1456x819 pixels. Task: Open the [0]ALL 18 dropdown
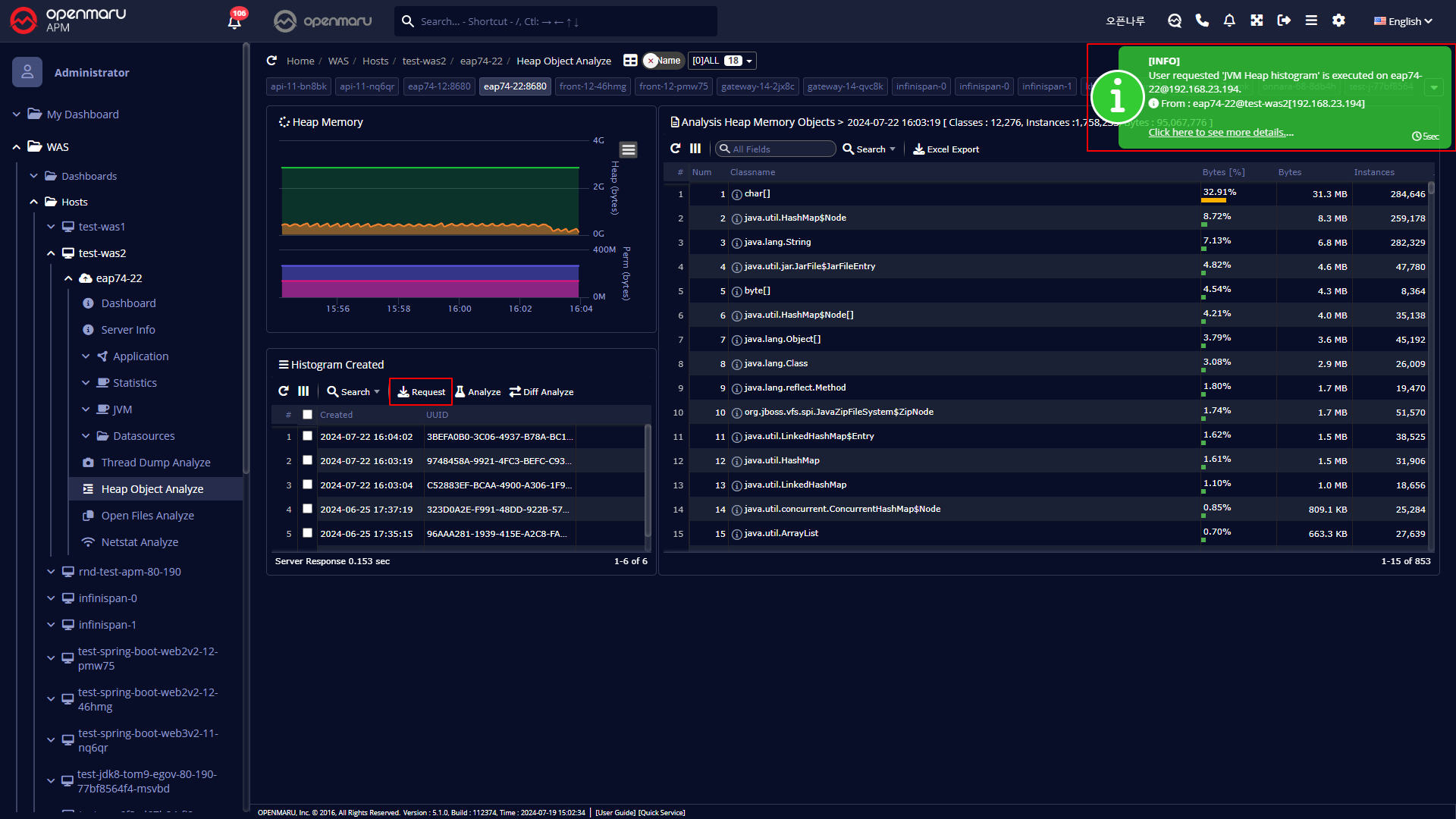tap(721, 61)
